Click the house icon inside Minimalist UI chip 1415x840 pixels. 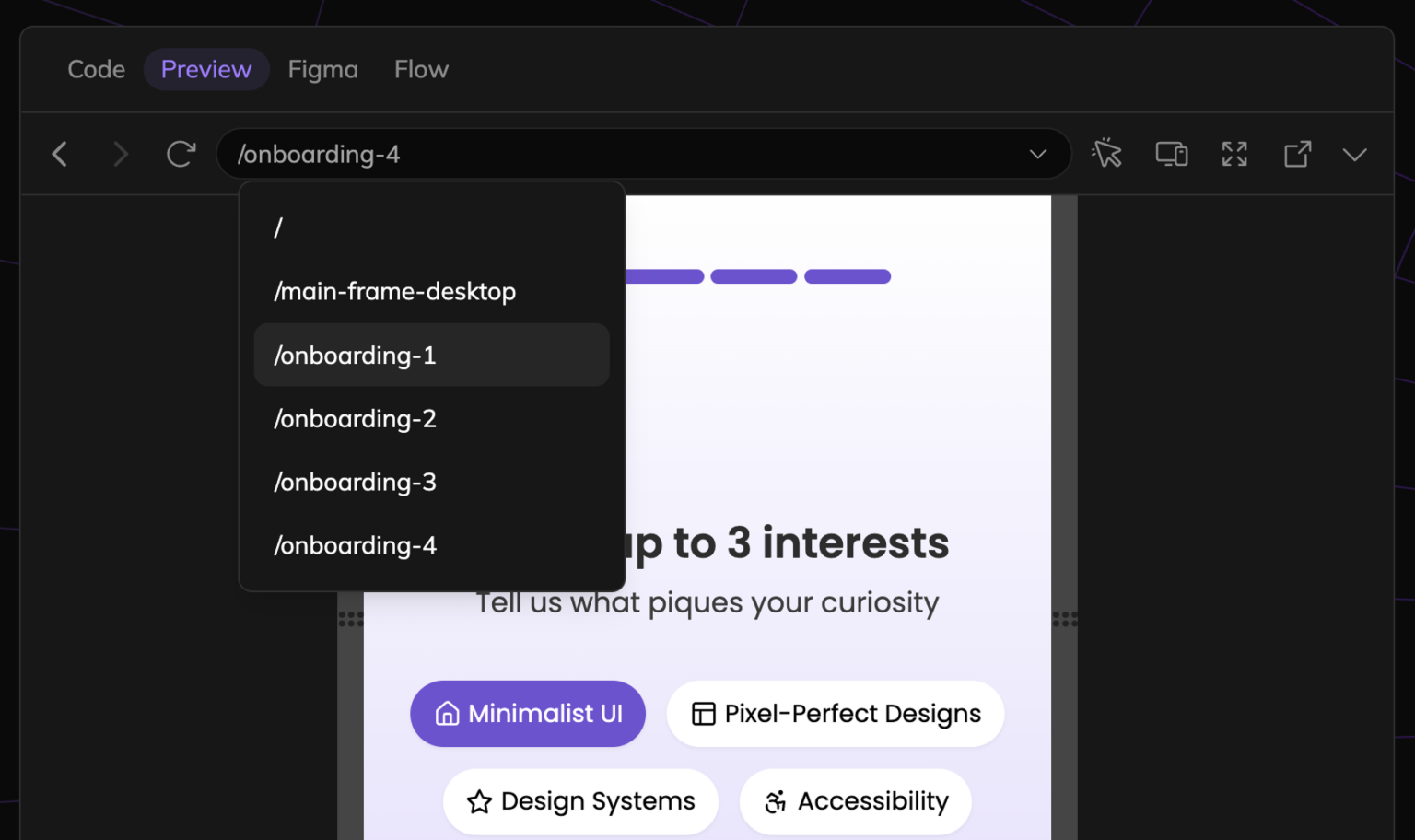[447, 713]
